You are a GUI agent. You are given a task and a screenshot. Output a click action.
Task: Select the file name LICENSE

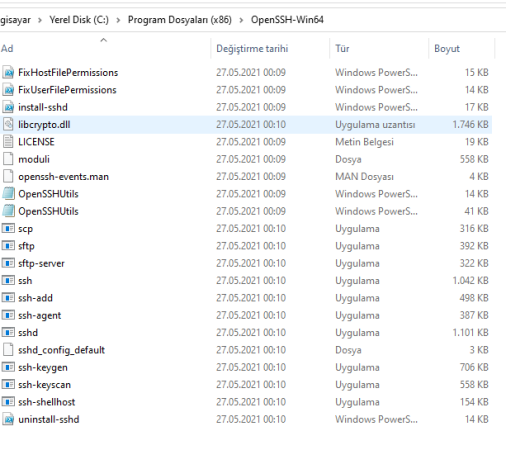tap(36, 142)
